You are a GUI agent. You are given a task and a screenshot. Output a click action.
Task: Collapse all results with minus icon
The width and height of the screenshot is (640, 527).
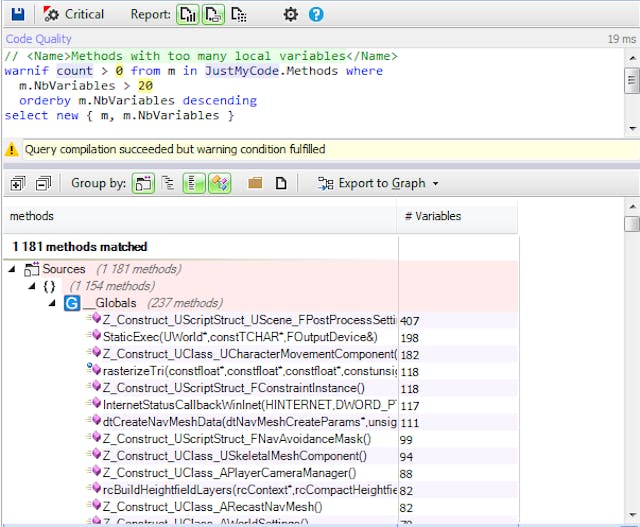click(43, 183)
